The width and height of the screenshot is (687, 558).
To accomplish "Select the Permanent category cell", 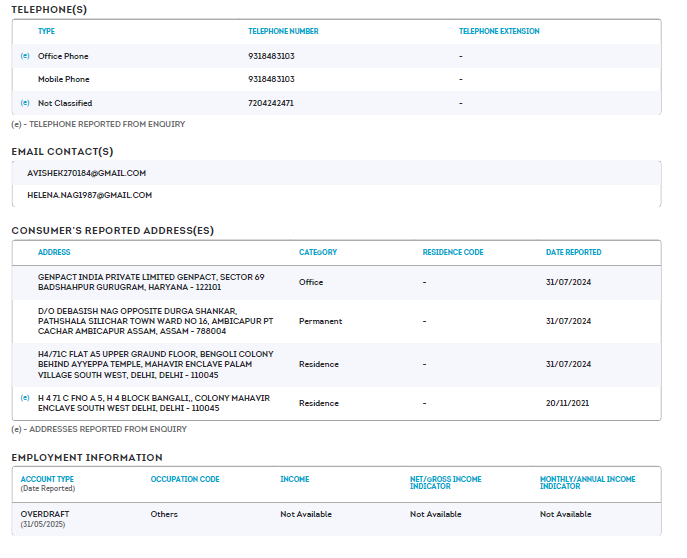I will coord(320,321).
